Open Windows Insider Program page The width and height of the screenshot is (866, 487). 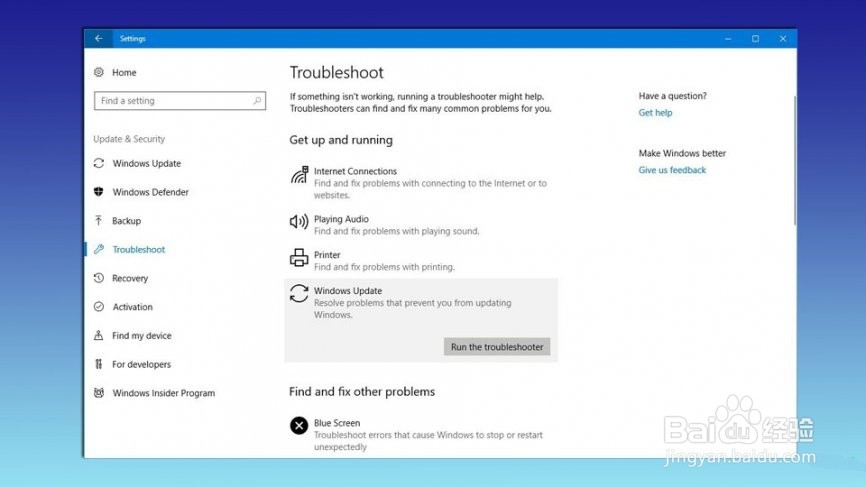click(163, 393)
